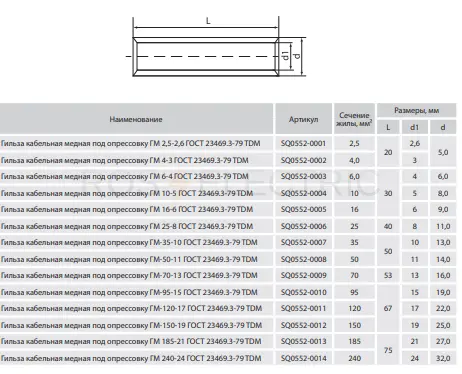Click the outer diameter value 32,0
Viewport: 462px width, 374px height.
point(443,358)
